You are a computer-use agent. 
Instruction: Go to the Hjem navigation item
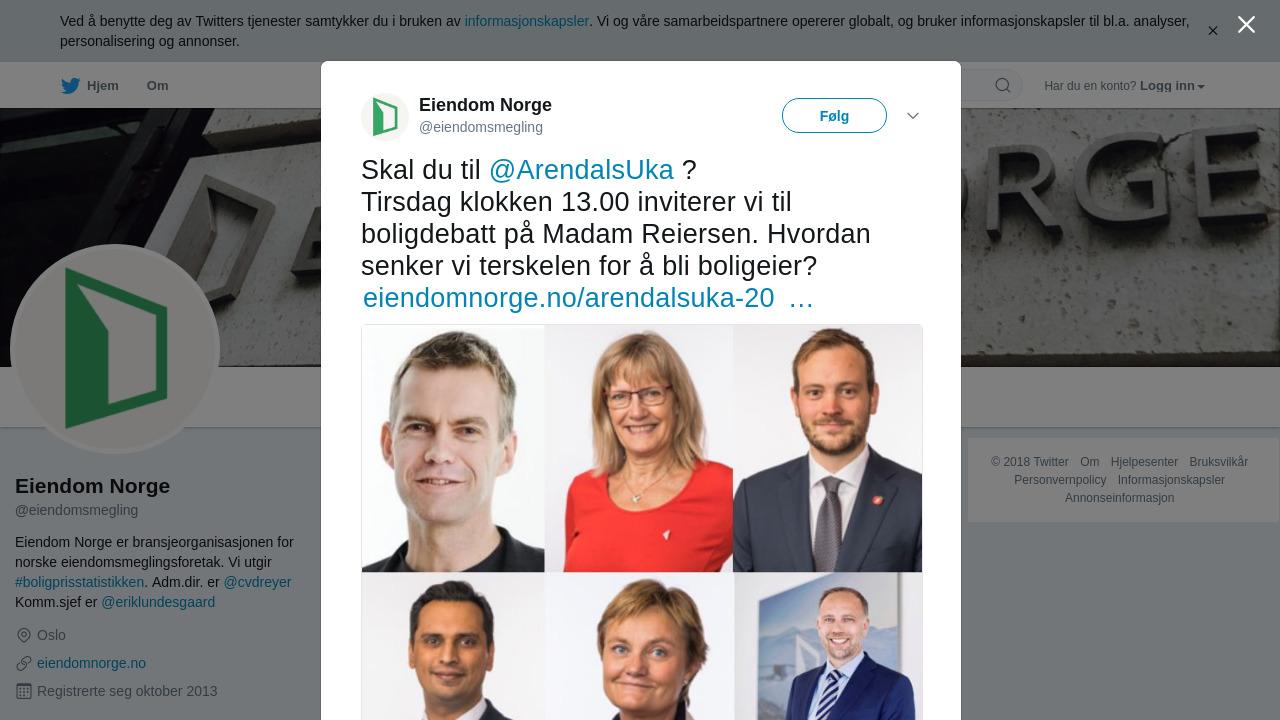coord(102,86)
